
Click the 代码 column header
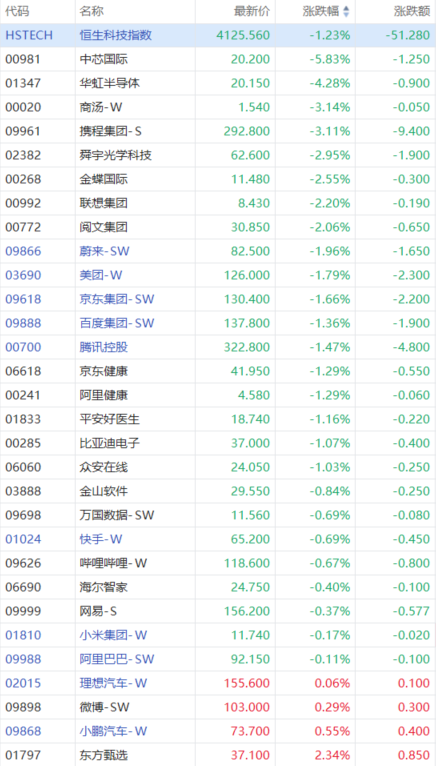pos(15,11)
